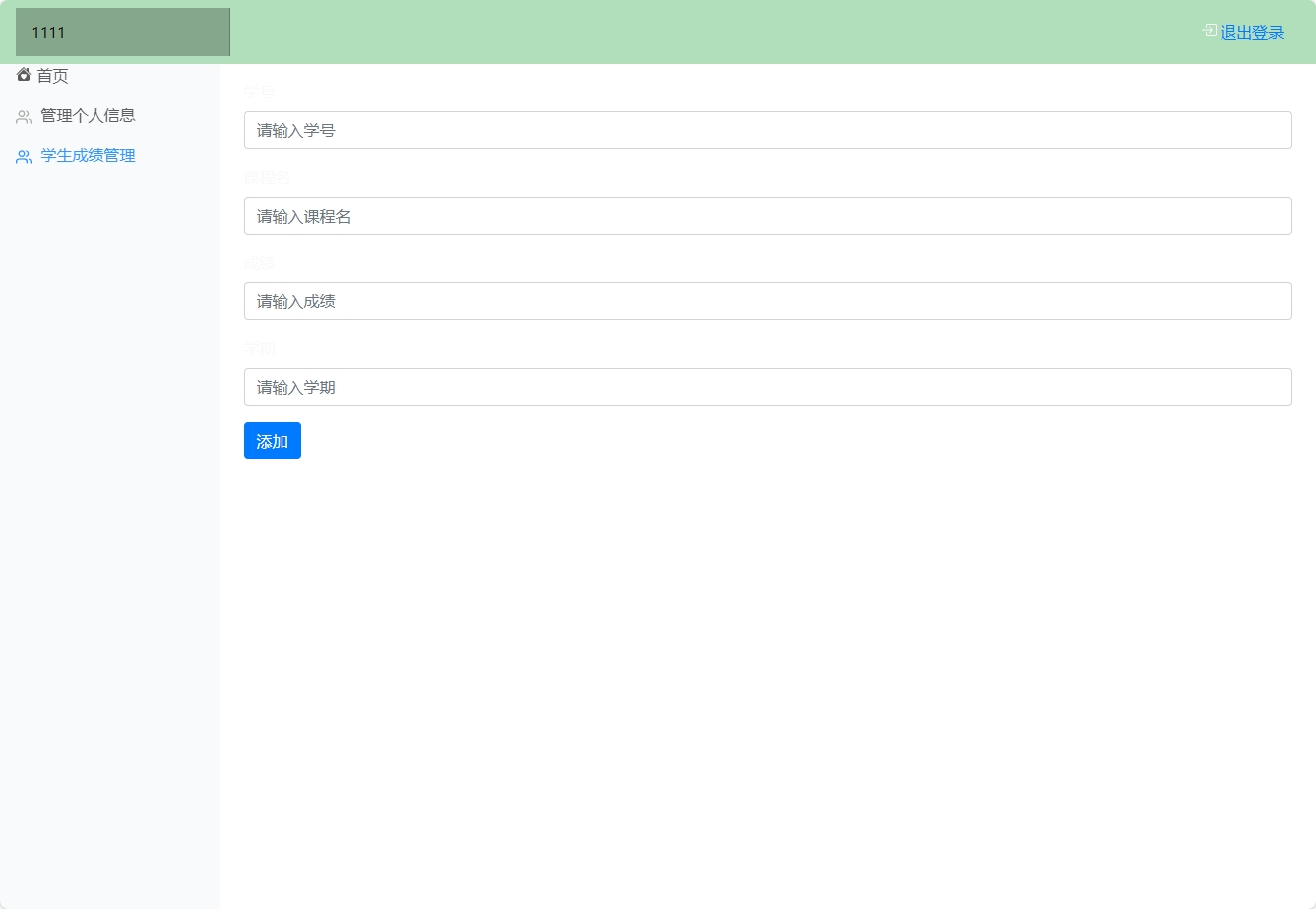Select the 学生成绩管理 menu entry
Screen dimensions: 1316x909
click(88, 155)
